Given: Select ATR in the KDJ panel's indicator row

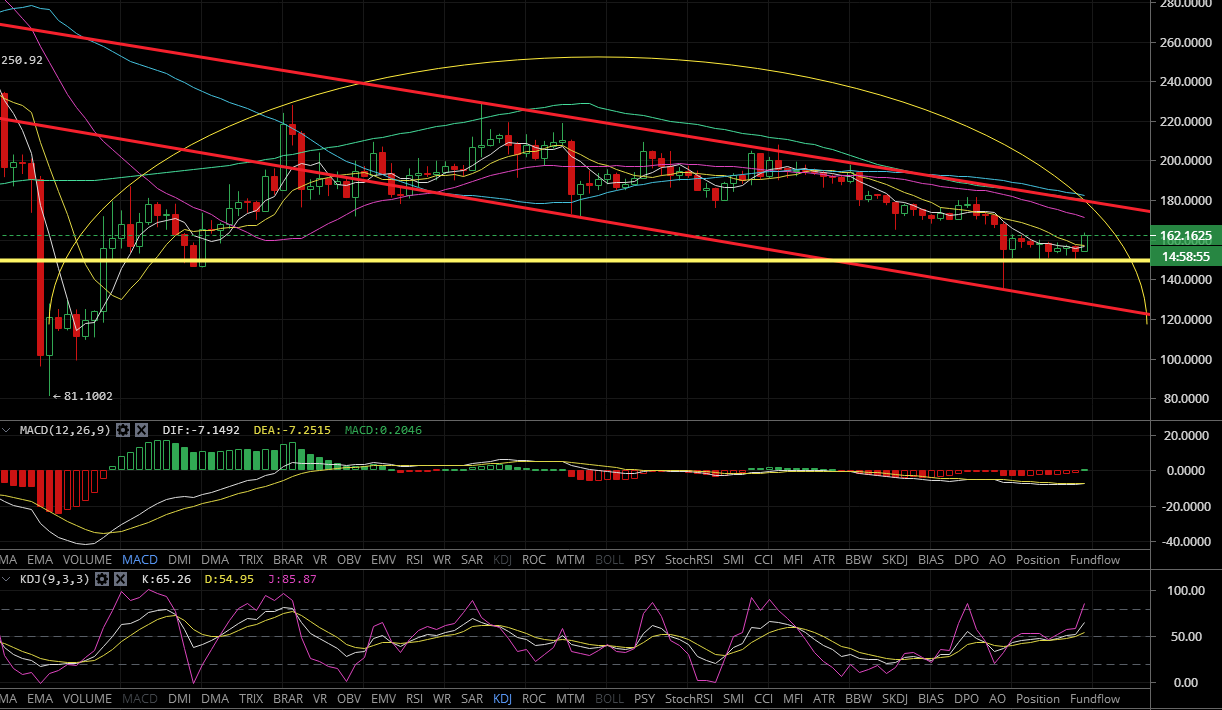Looking at the screenshot, I should click(824, 698).
